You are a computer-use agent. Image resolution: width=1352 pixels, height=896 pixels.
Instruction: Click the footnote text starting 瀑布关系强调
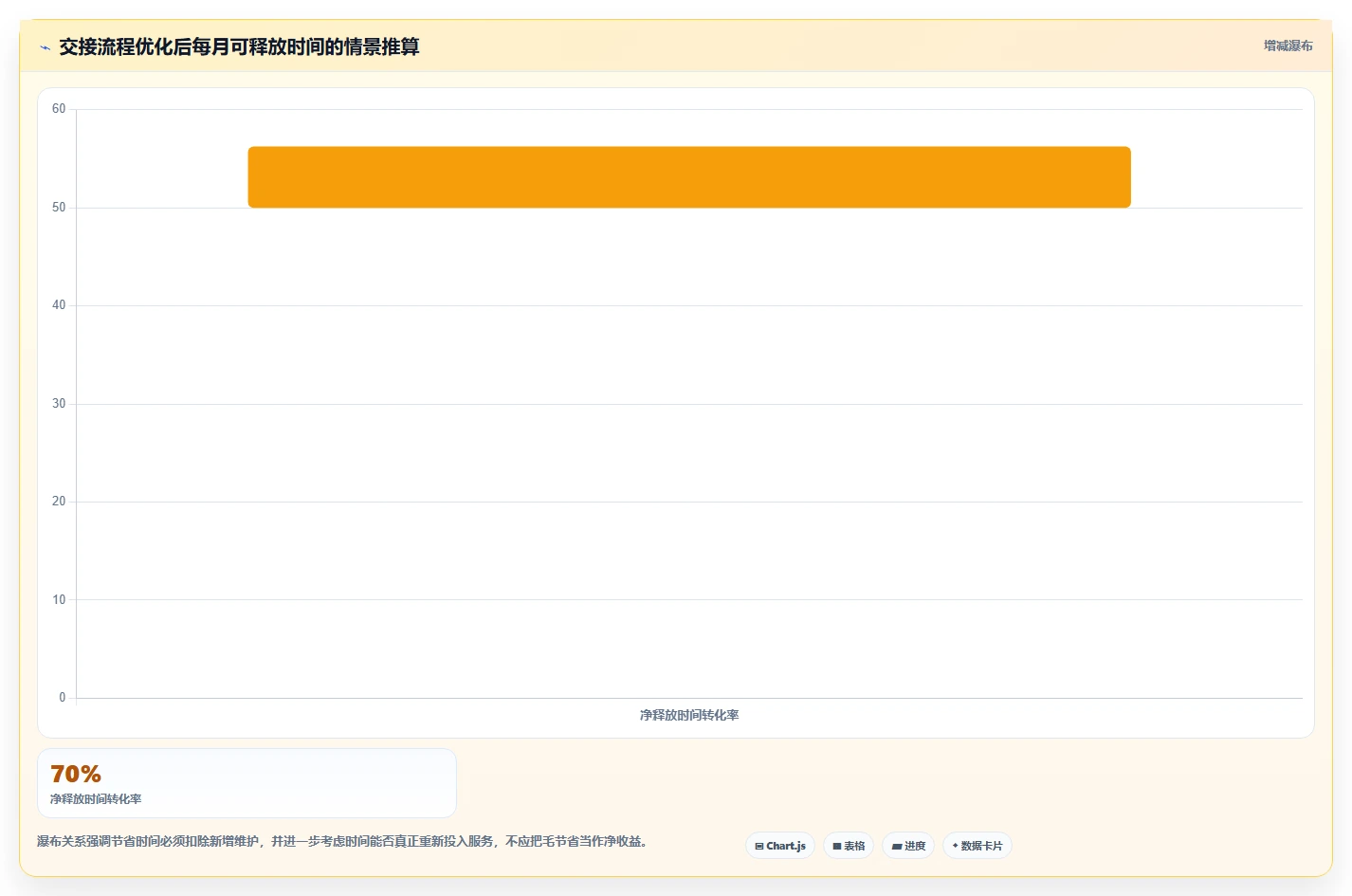click(x=343, y=841)
